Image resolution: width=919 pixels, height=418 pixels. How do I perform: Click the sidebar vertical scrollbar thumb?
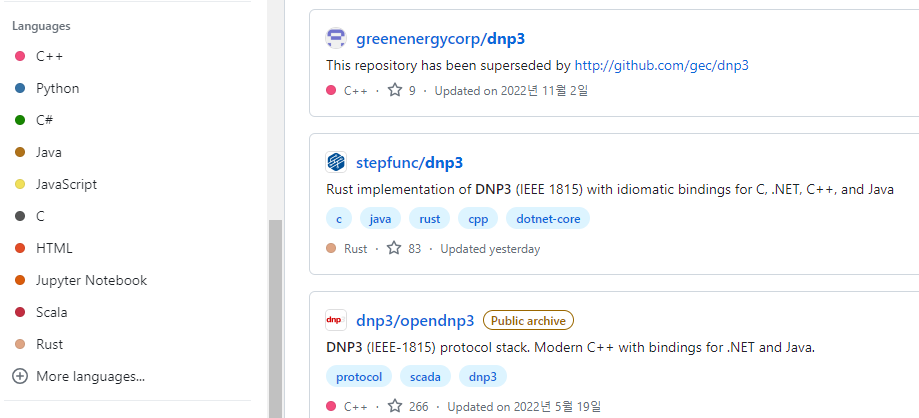click(x=275, y=318)
